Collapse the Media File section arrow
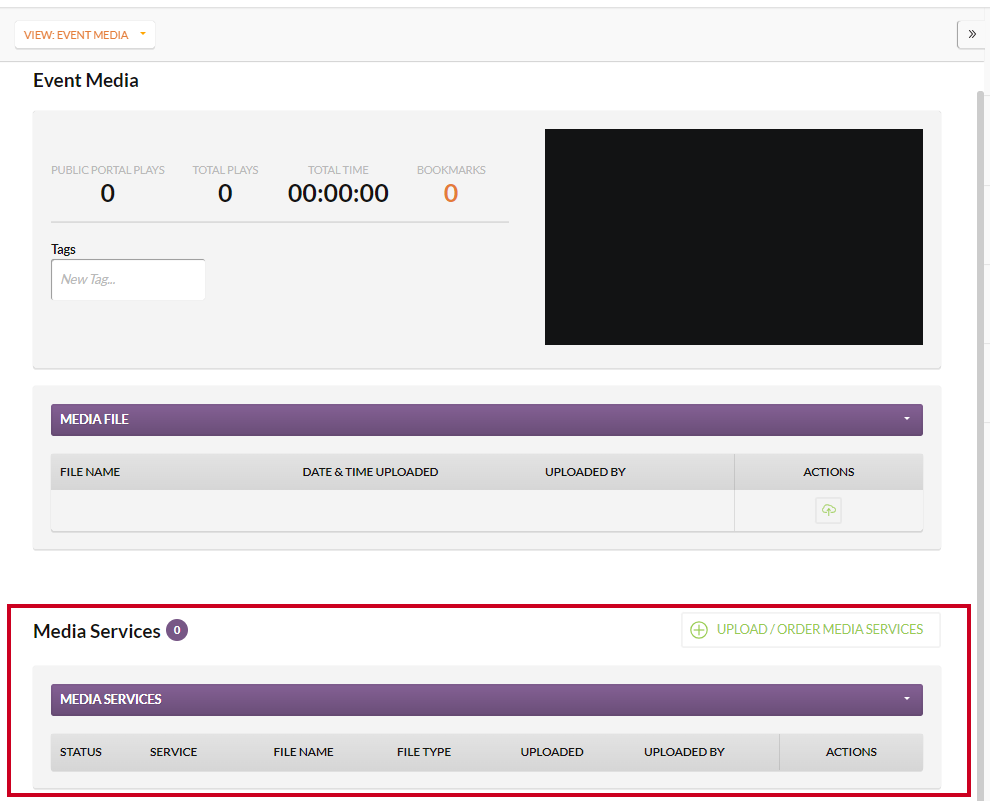 907,419
